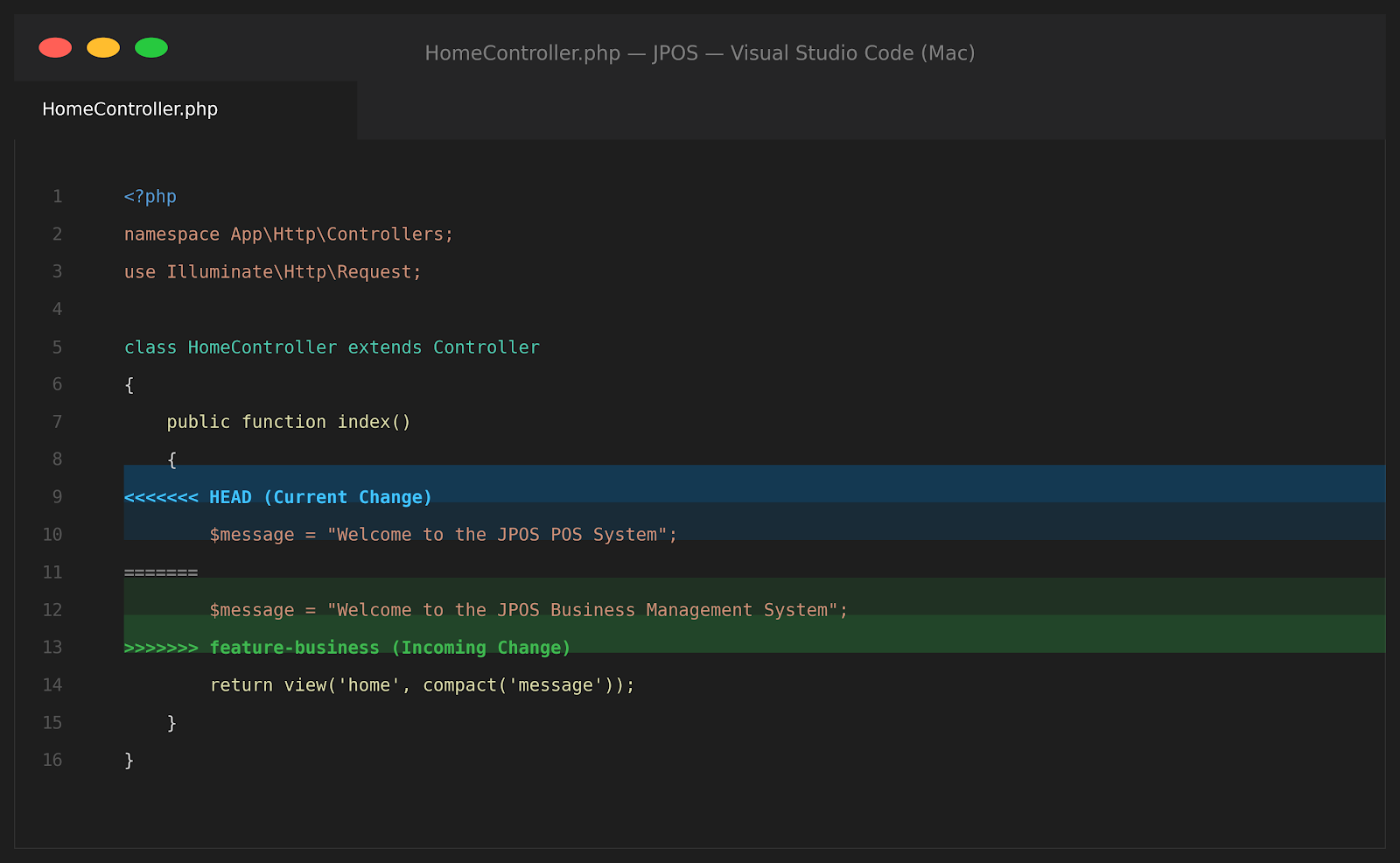Select the HomeController.php editor tab
The height and width of the screenshot is (863, 1400).
[185, 109]
